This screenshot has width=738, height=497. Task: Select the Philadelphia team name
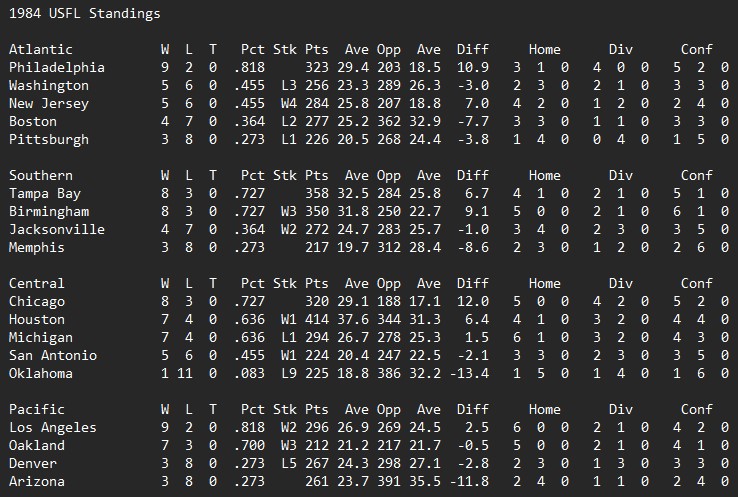pyautogui.click(x=56, y=68)
